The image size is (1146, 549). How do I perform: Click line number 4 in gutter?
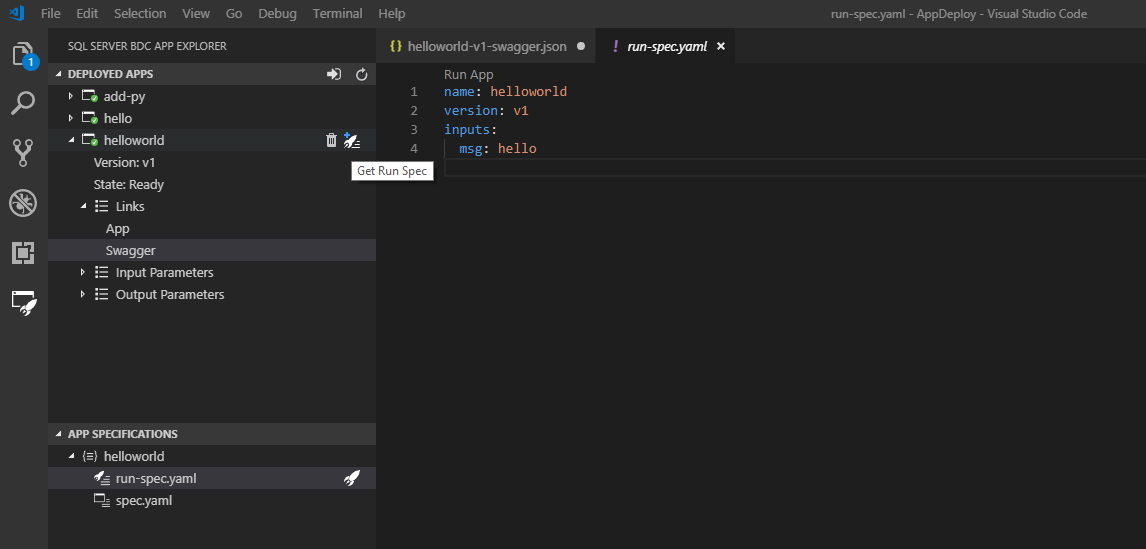click(x=414, y=148)
